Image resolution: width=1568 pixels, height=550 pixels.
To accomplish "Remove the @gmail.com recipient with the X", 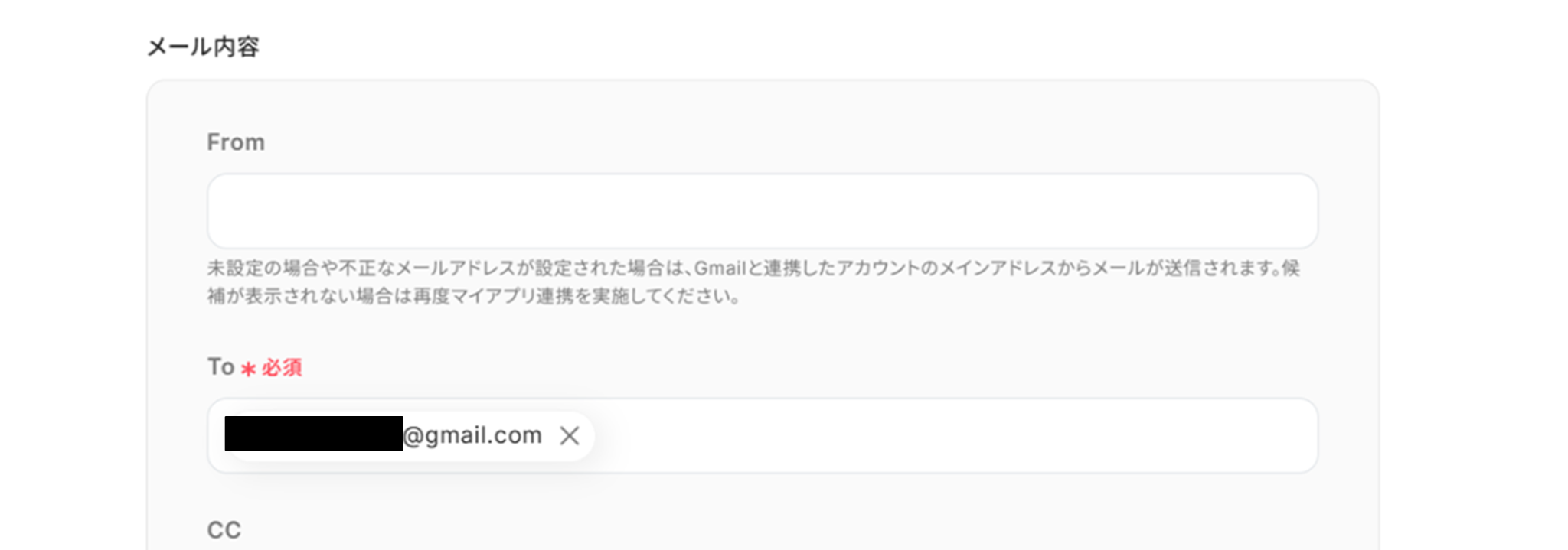I will click(x=569, y=436).
